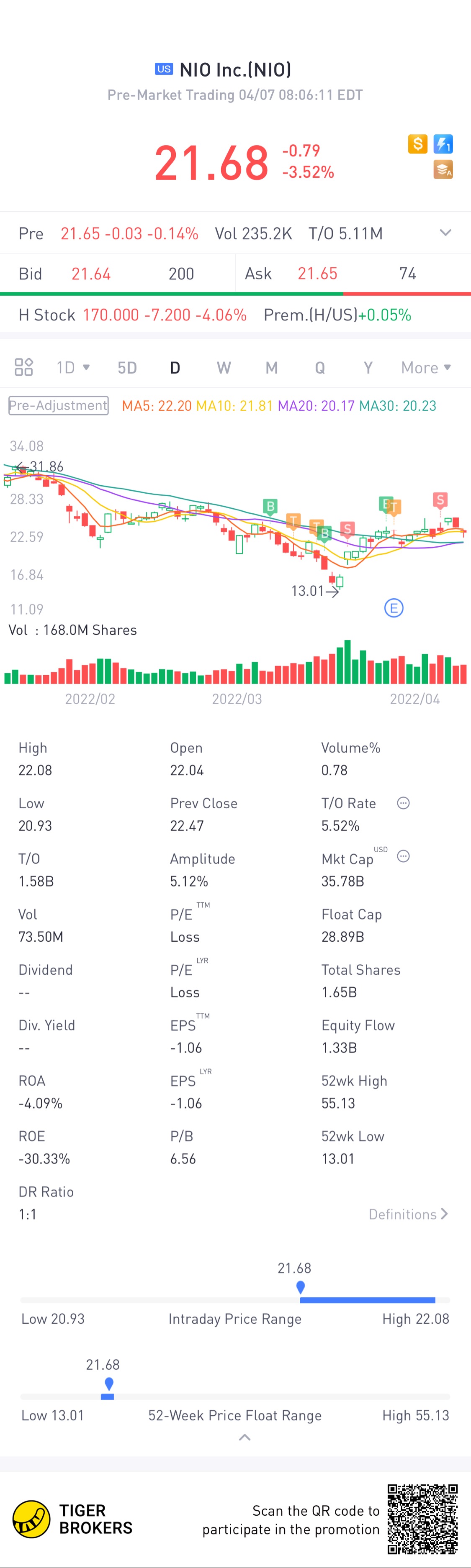Tap the intraday price range marker
This screenshot has height=1568, width=471.
[300, 1287]
